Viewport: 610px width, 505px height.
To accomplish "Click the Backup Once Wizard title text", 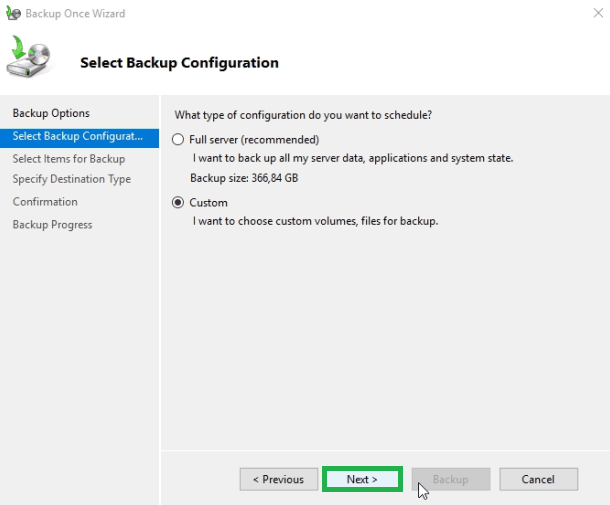I will 75,14.
